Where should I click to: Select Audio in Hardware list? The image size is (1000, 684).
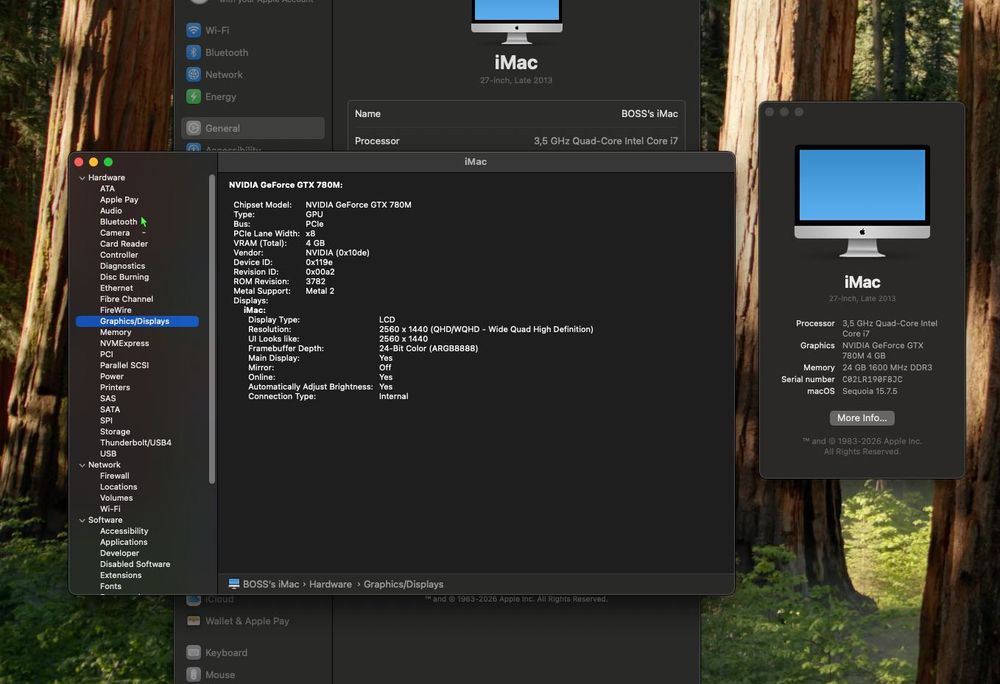coord(110,210)
